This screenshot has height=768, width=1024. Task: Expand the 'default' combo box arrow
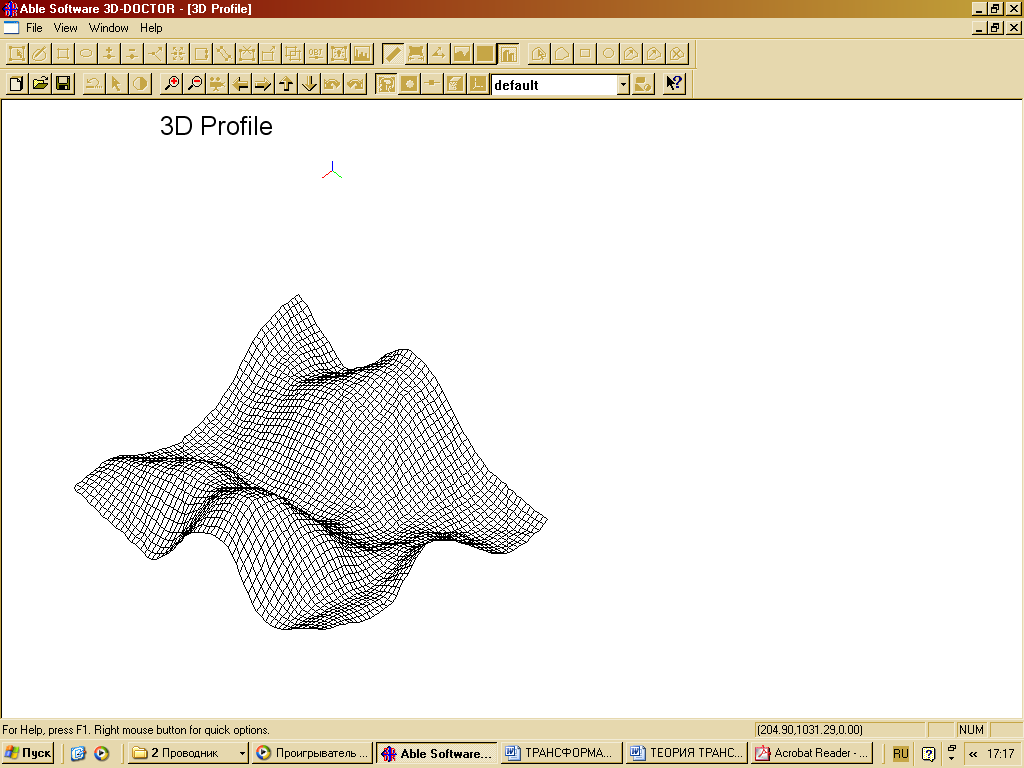pyautogui.click(x=623, y=85)
